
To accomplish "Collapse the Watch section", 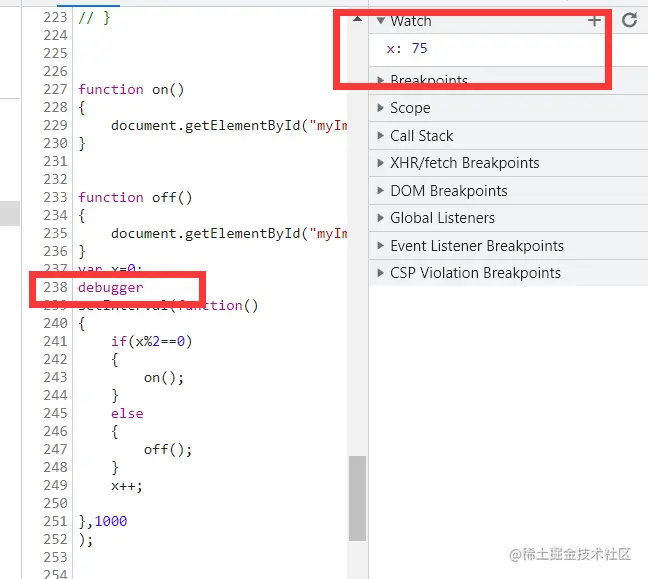I will [381, 20].
